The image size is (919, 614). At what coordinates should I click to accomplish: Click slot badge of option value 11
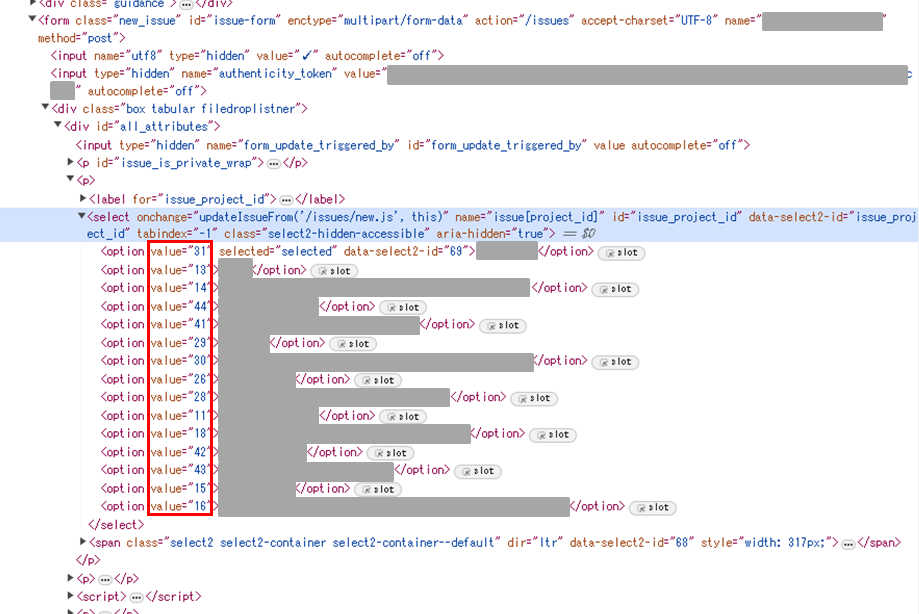[x=403, y=417]
